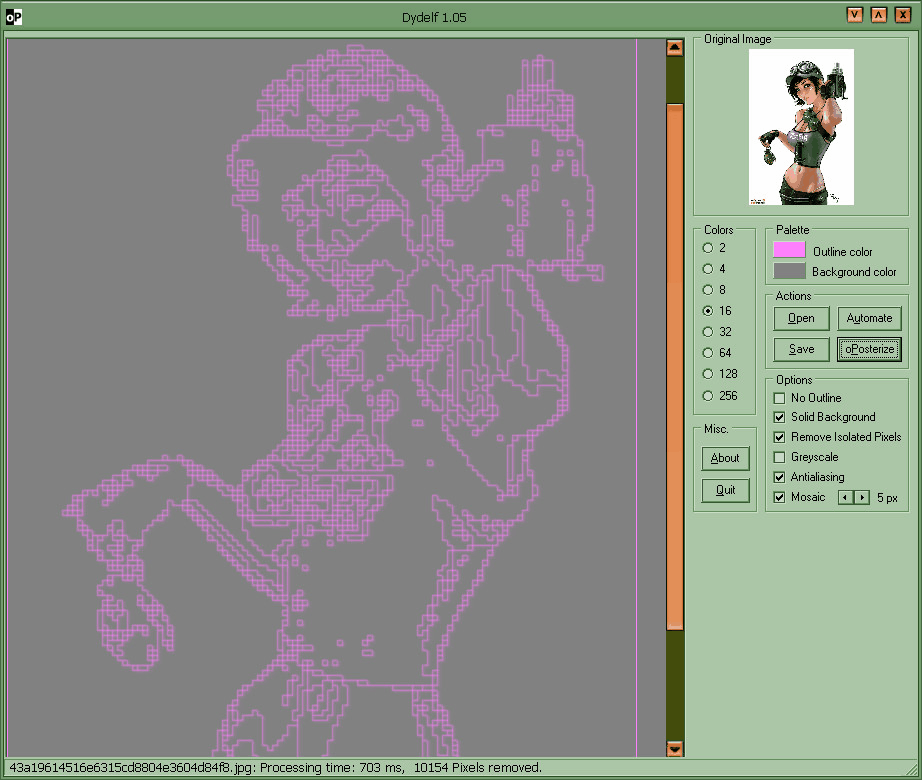Screen dimensions: 922x780
Task: Click the 'Outline color' label
Action: [x=843, y=252]
